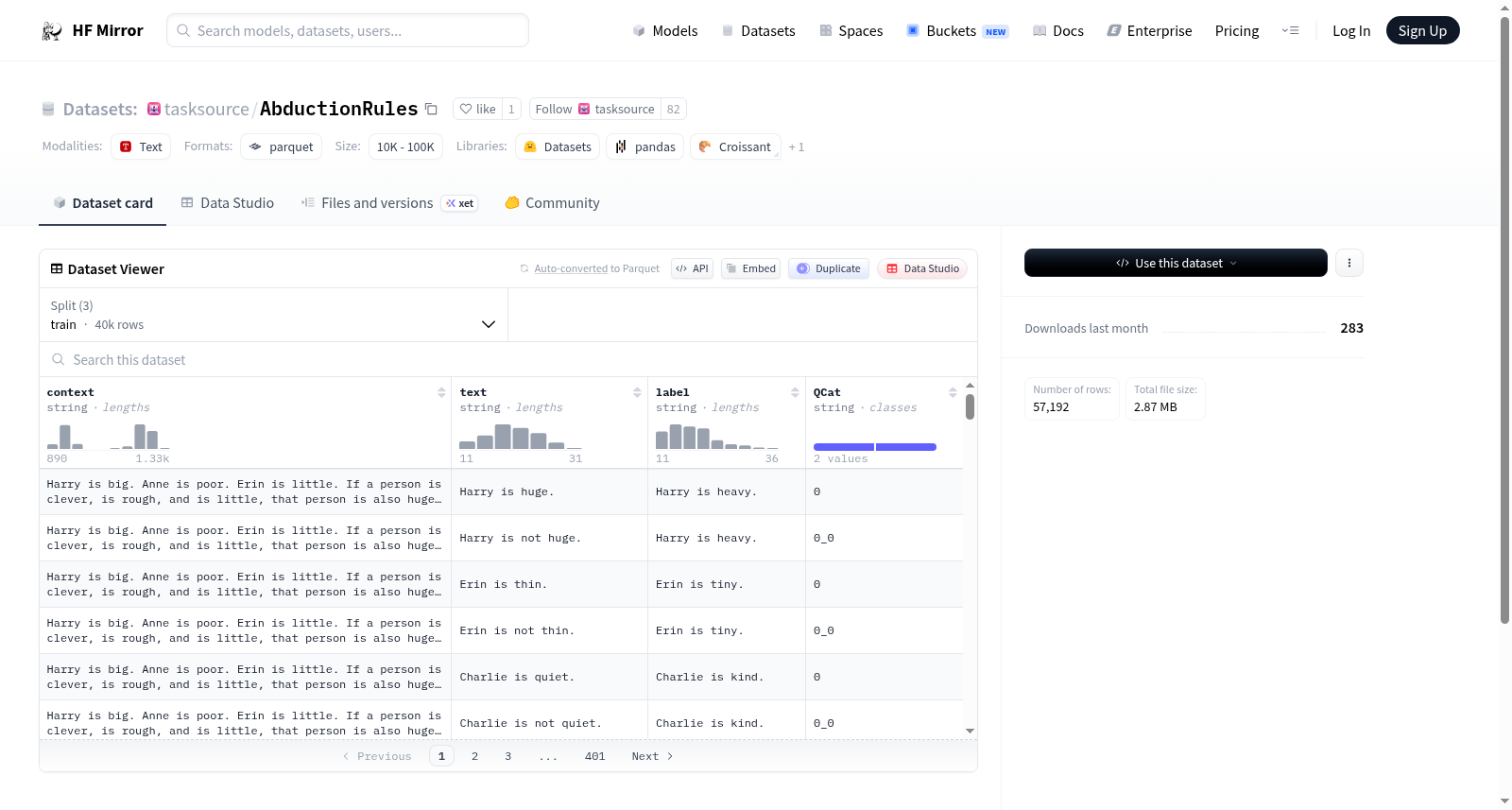
Task: Click the "Charlie is not quiet." cell
Action: (549, 723)
